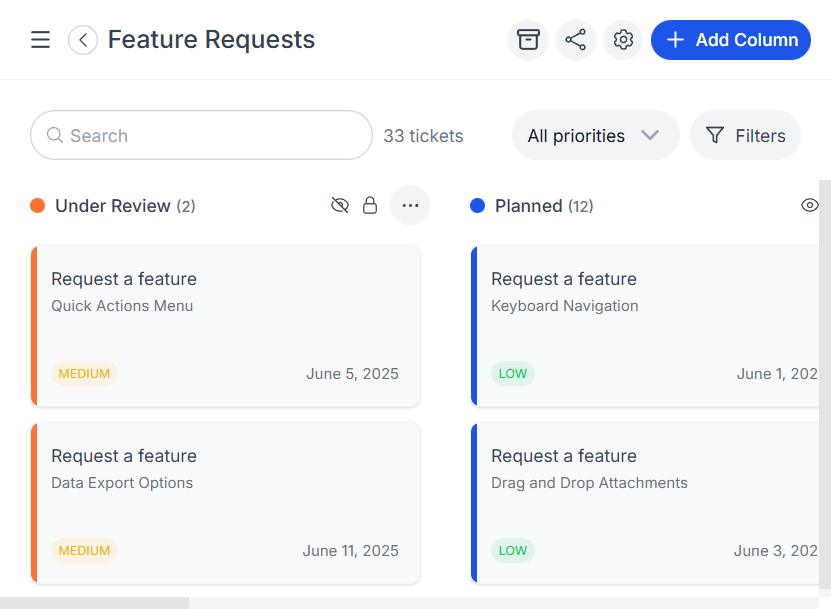The width and height of the screenshot is (831, 609).
Task: Open the archive box icon
Action: (x=528, y=40)
